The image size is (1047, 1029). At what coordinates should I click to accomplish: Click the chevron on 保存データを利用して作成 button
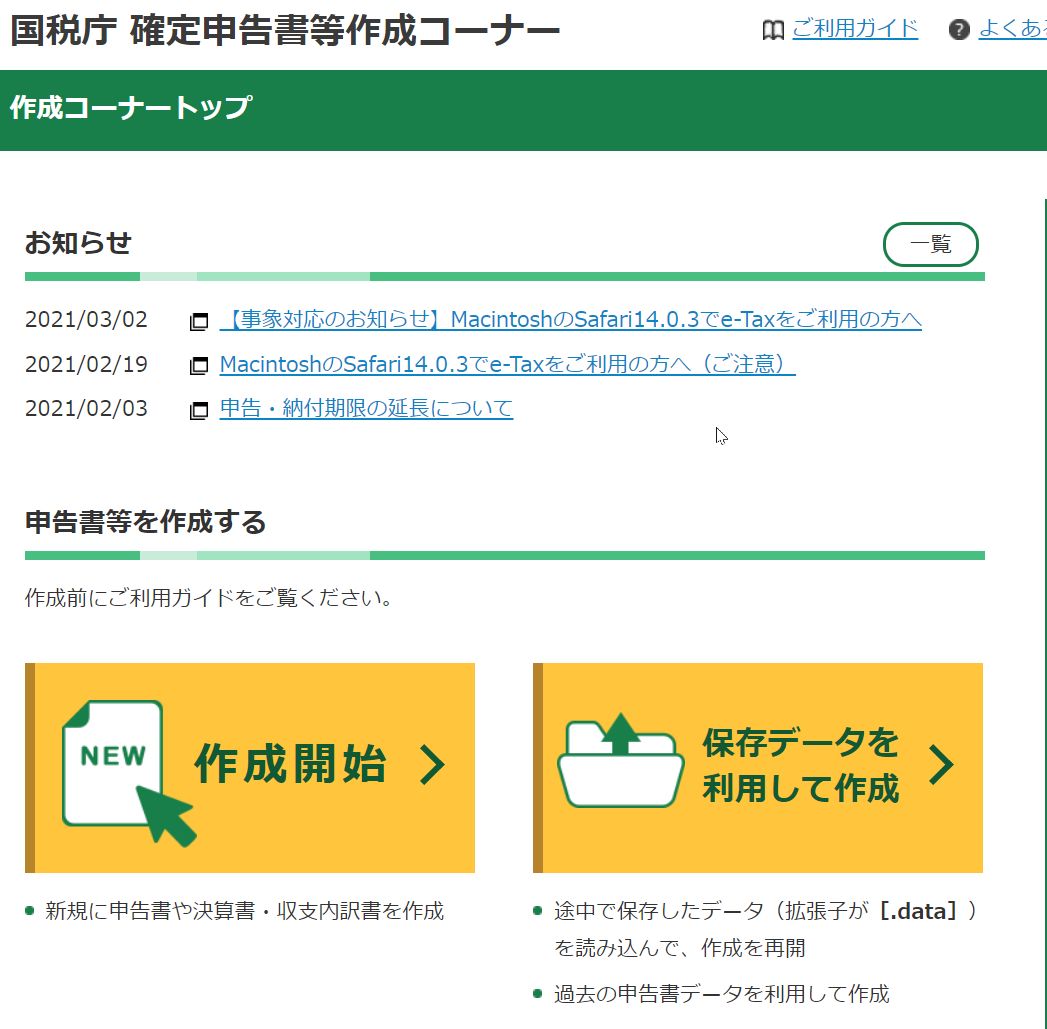coord(941,765)
